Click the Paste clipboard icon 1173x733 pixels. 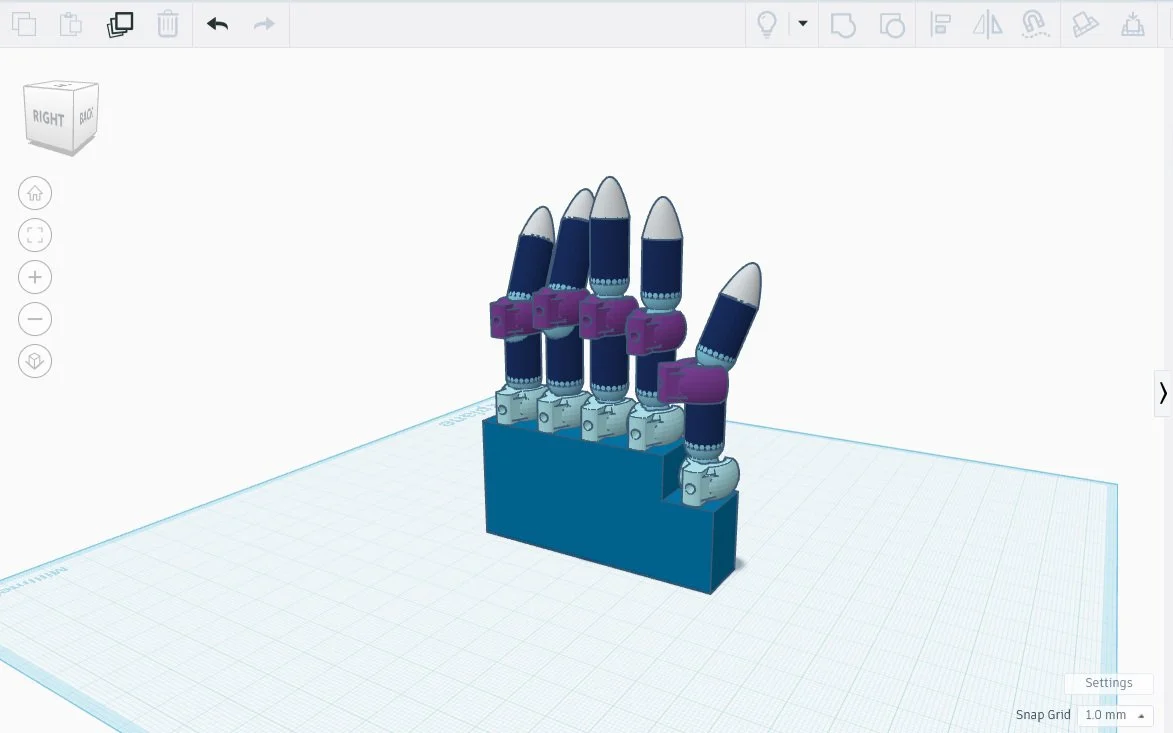coord(71,24)
